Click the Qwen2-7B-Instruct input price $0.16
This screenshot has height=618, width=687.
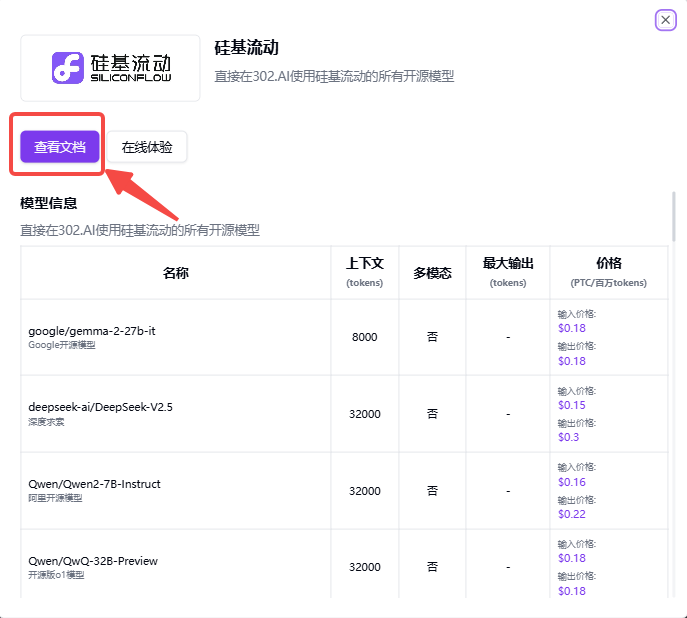click(572, 482)
